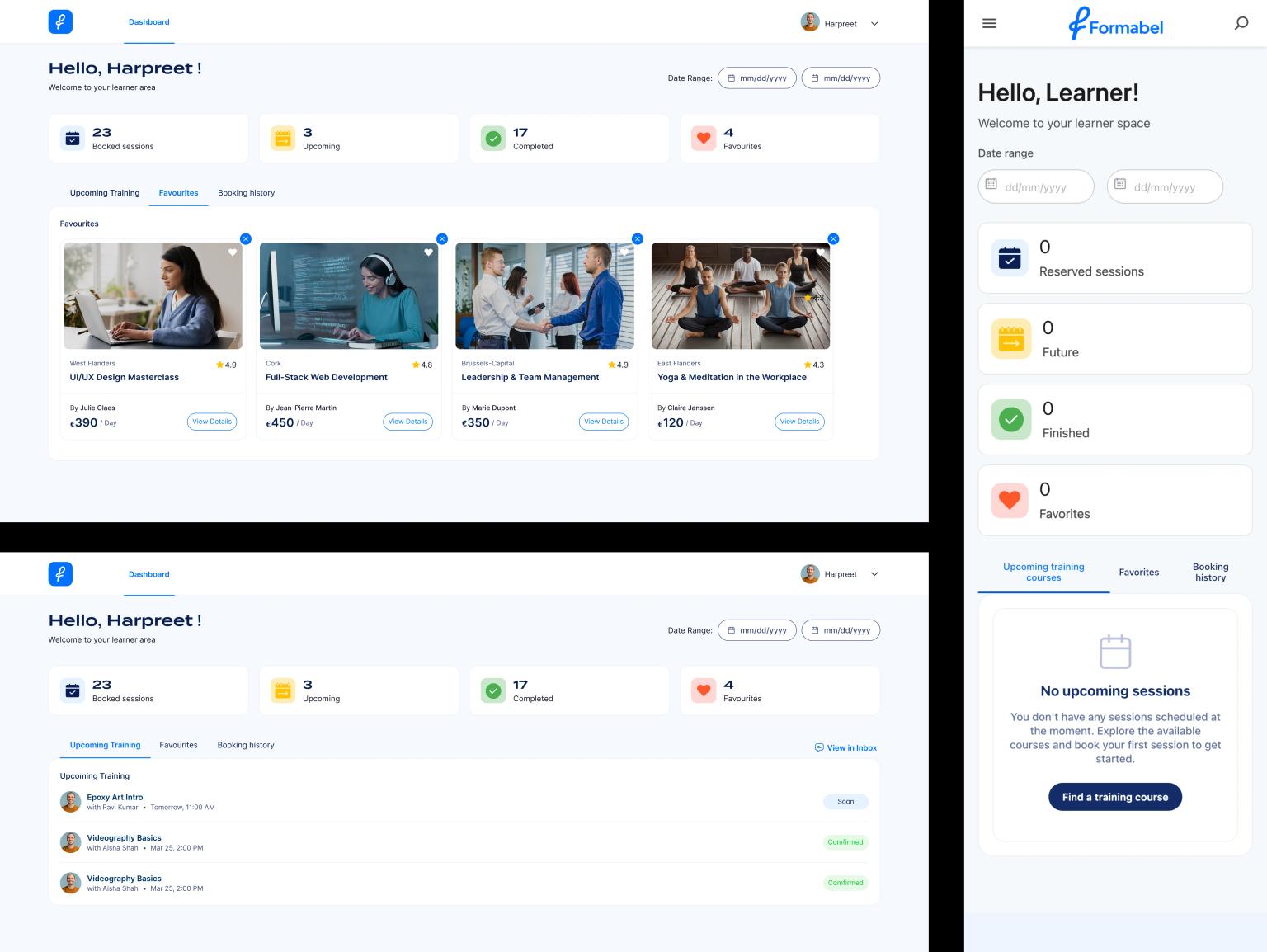1267x952 pixels.
Task: Click the search magnifier icon in mobile view
Action: pos(1241,23)
